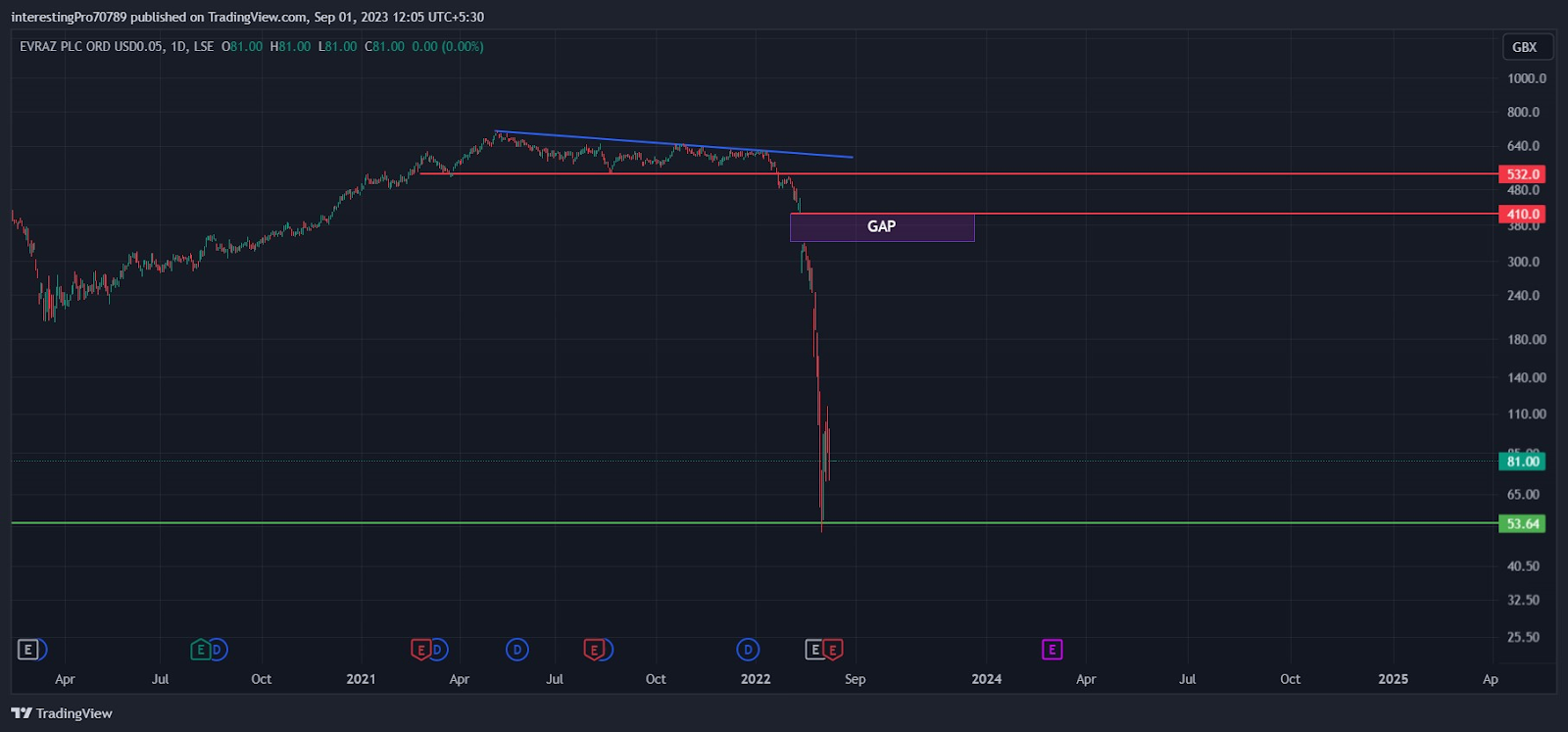This screenshot has width=1568, height=732.
Task: Click the blue dividend D marker above 2022
Action: click(748, 650)
